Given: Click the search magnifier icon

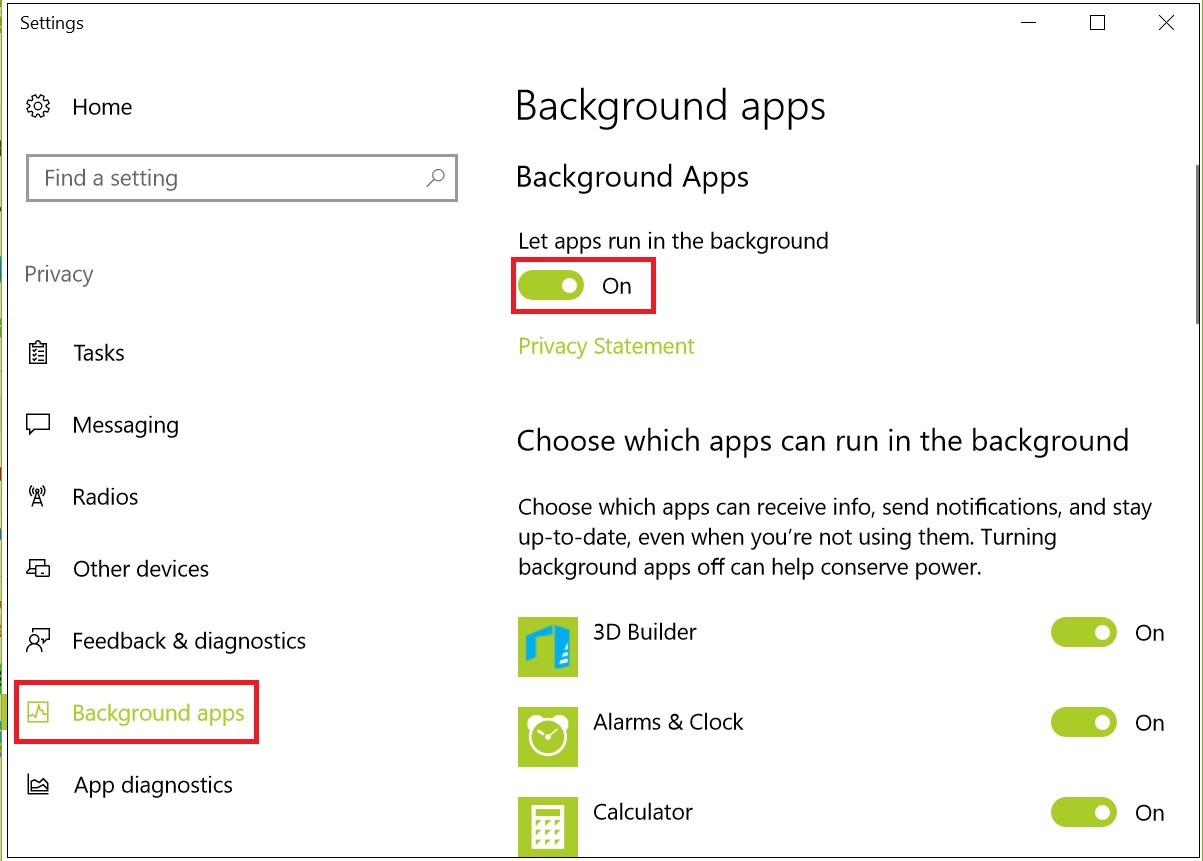Looking at the screenshot, I should [435, 178].
